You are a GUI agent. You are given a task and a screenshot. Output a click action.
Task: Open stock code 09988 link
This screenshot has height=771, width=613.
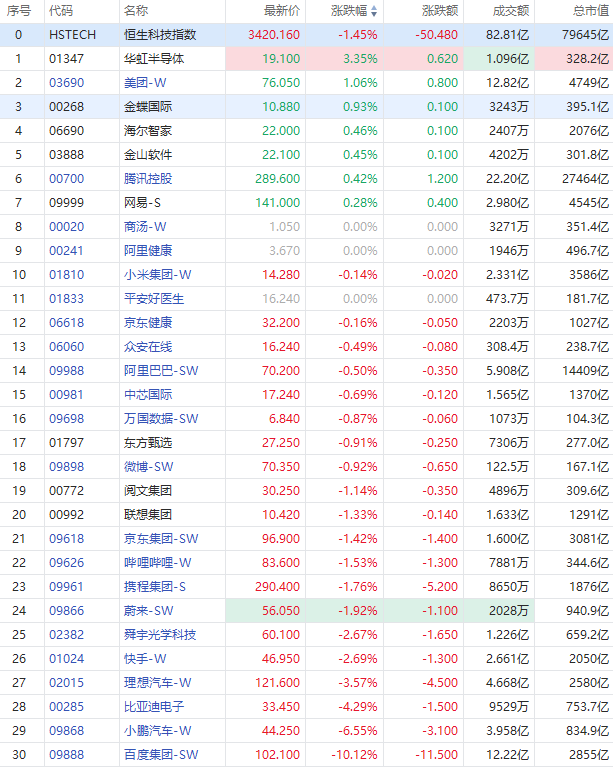[66, 371]
